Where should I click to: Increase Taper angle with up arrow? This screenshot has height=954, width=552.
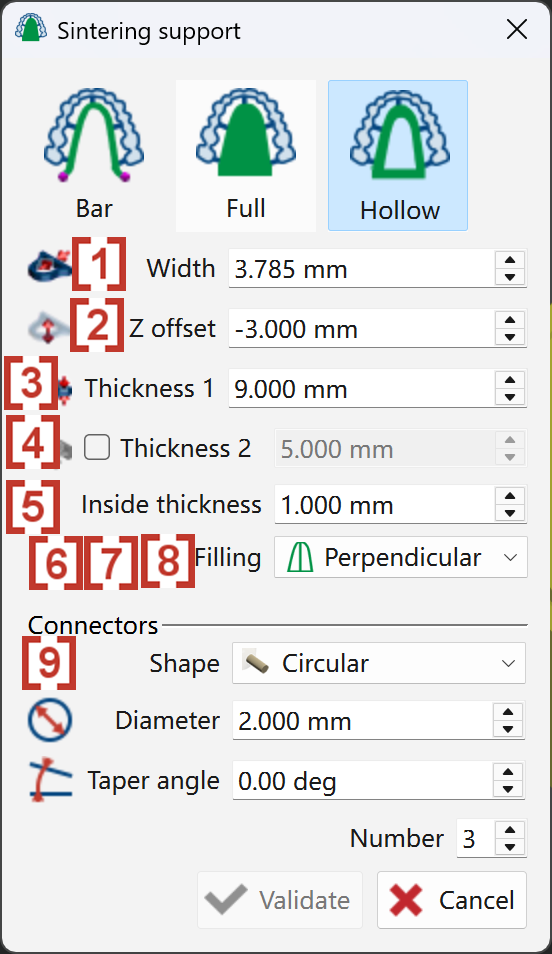point(508,773)
